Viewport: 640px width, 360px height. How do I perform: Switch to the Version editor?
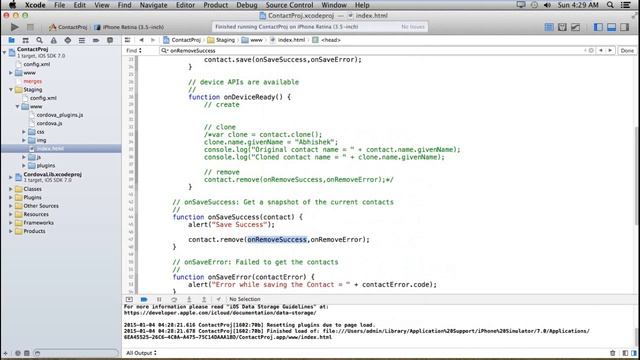[576, 27]
